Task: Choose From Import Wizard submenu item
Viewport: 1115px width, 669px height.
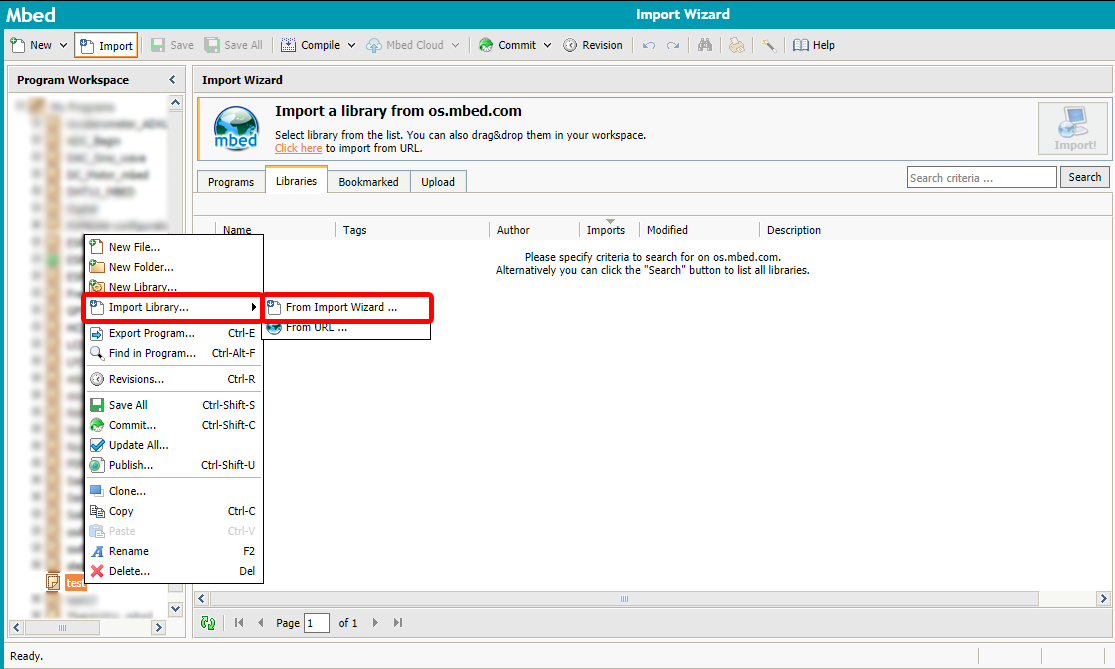Action: 341,307
